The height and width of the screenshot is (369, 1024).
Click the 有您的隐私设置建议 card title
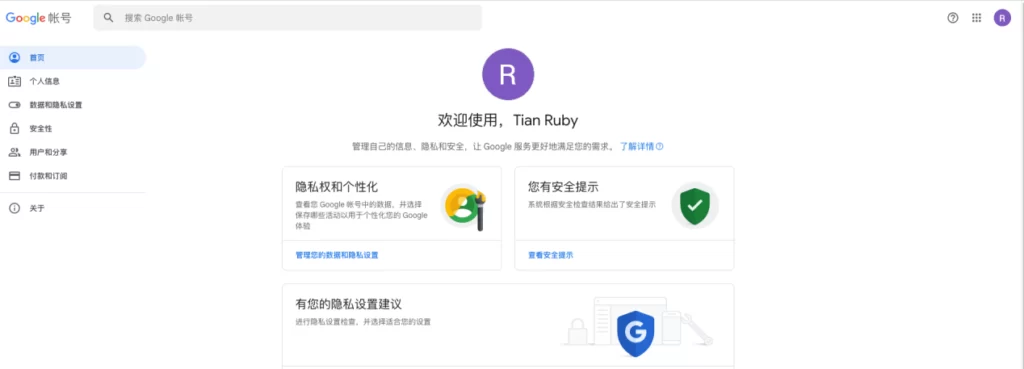348,304
